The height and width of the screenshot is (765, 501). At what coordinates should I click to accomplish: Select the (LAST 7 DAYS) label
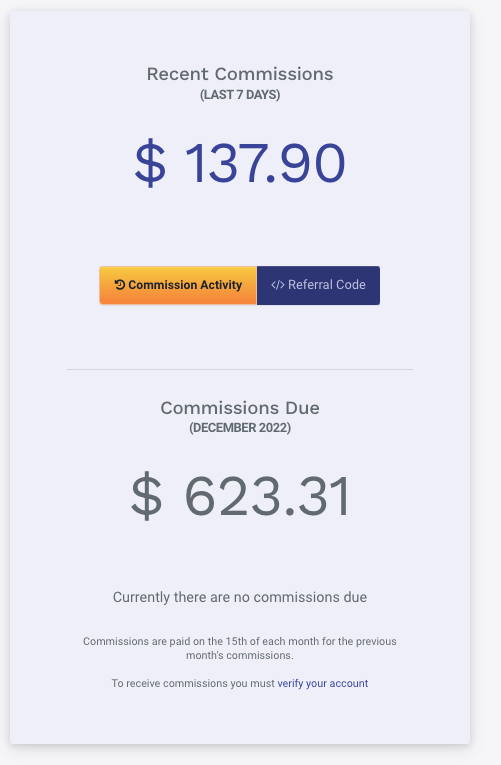240,95
